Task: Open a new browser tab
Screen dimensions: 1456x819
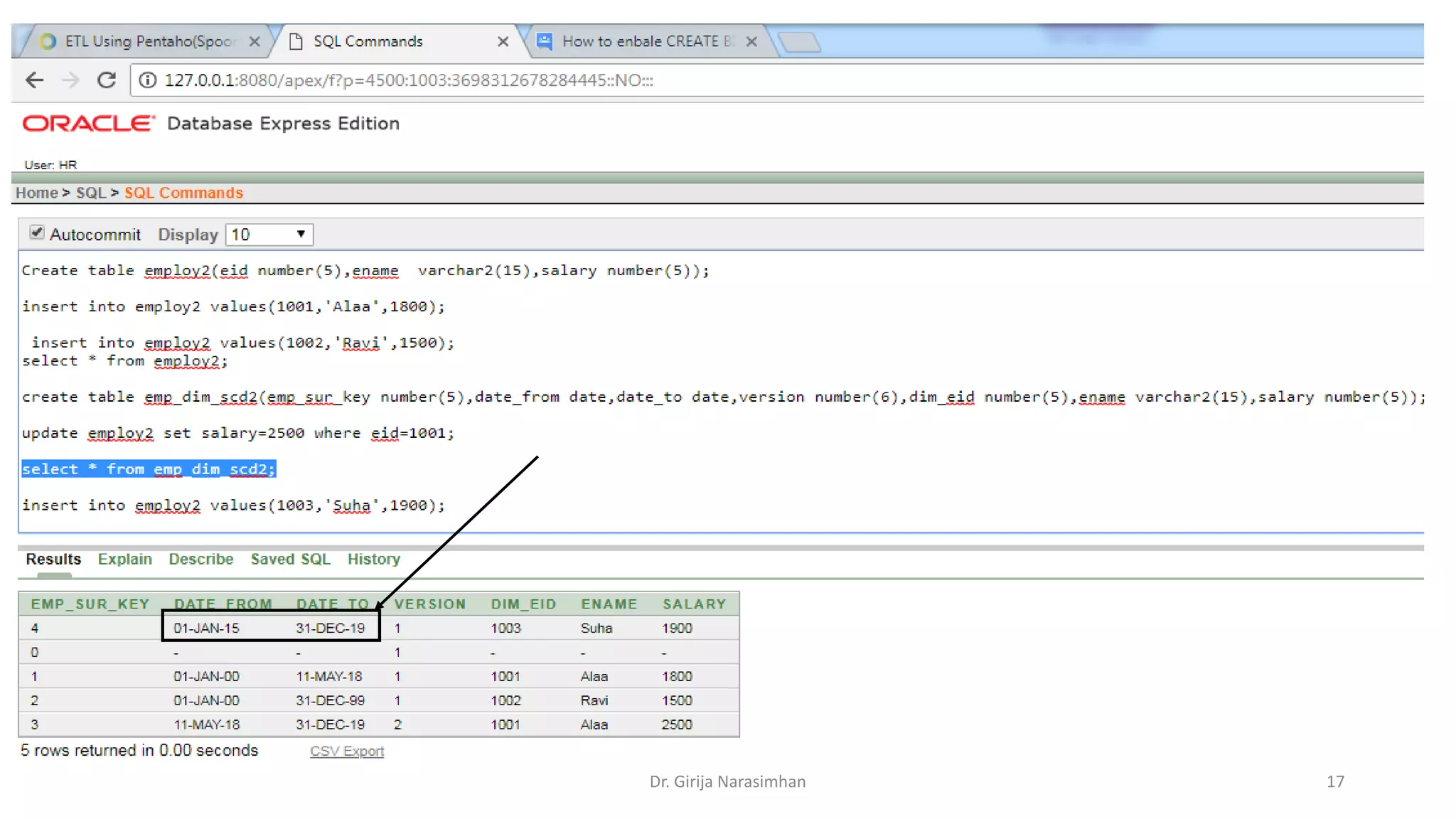Action: point(801,42)
